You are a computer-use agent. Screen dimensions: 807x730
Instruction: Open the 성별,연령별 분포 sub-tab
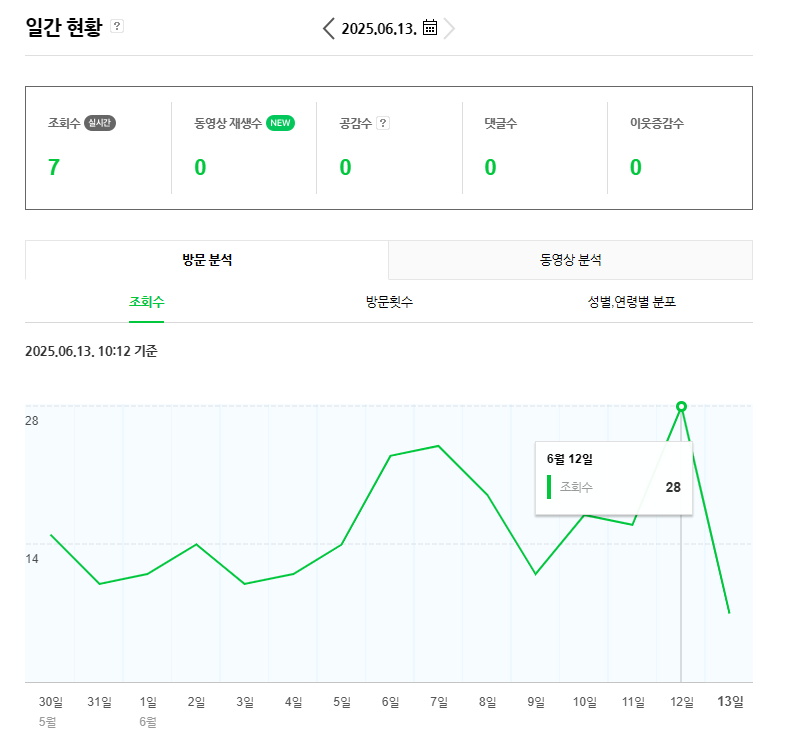631,302
